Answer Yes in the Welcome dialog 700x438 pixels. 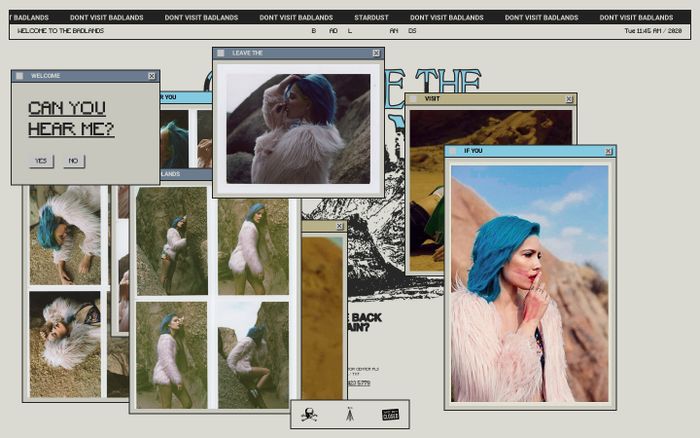click(41, 161)
